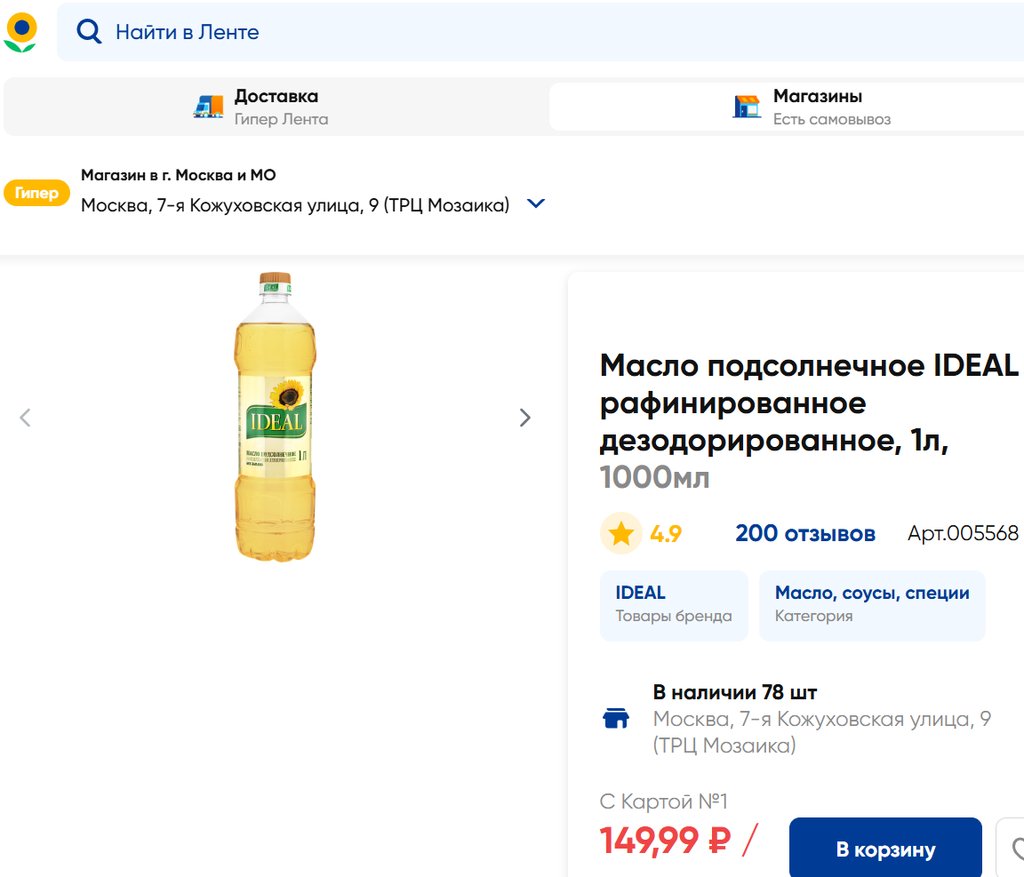Click the Lenta sunflower logo
Image resolution: width=1024 pixels, height=877 pixels.
(x=20, y=32)
